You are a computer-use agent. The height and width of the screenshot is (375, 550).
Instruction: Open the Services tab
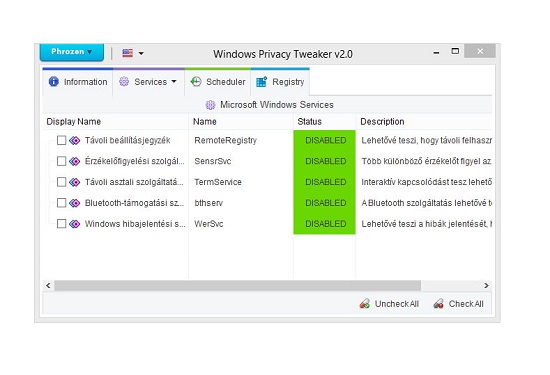pyautogui.click(x=150, y=82)
